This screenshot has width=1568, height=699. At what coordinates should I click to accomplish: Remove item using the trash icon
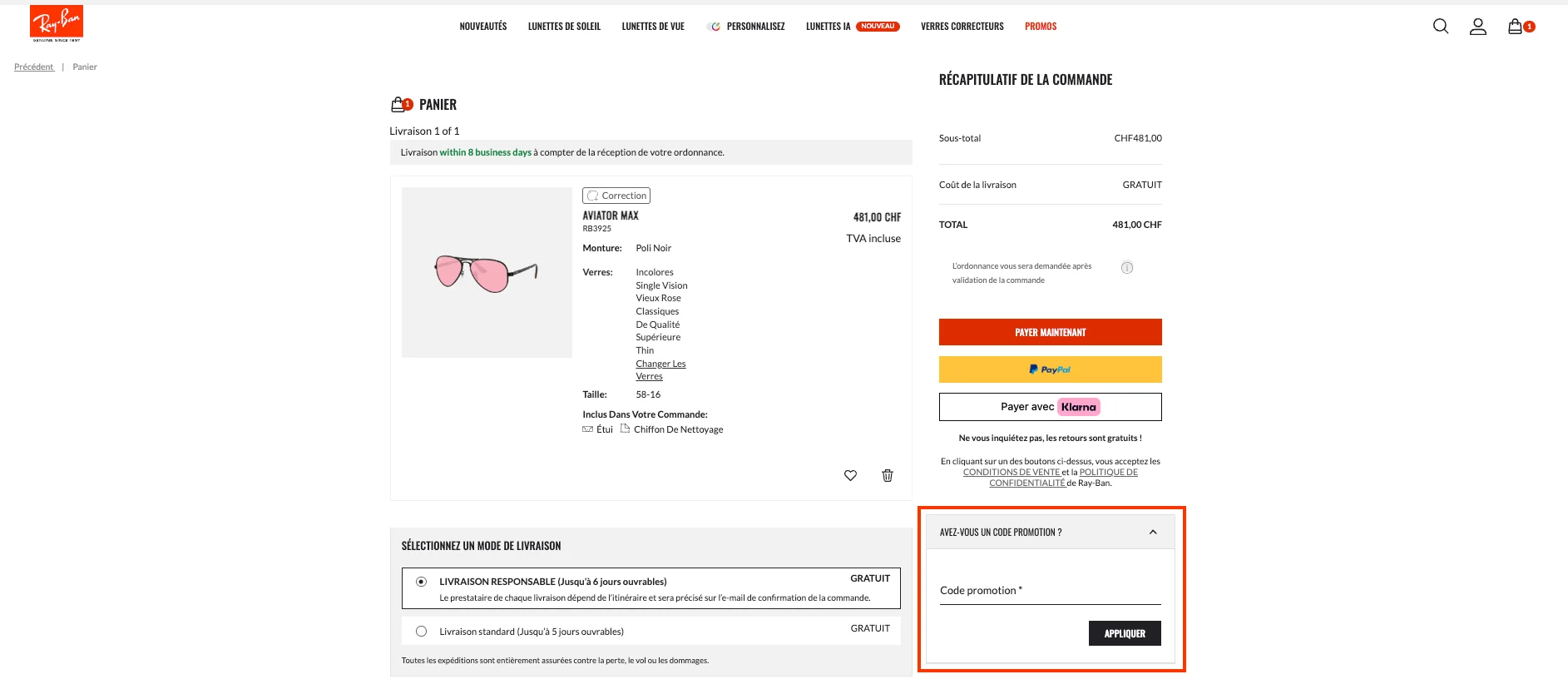coord(887,475)
